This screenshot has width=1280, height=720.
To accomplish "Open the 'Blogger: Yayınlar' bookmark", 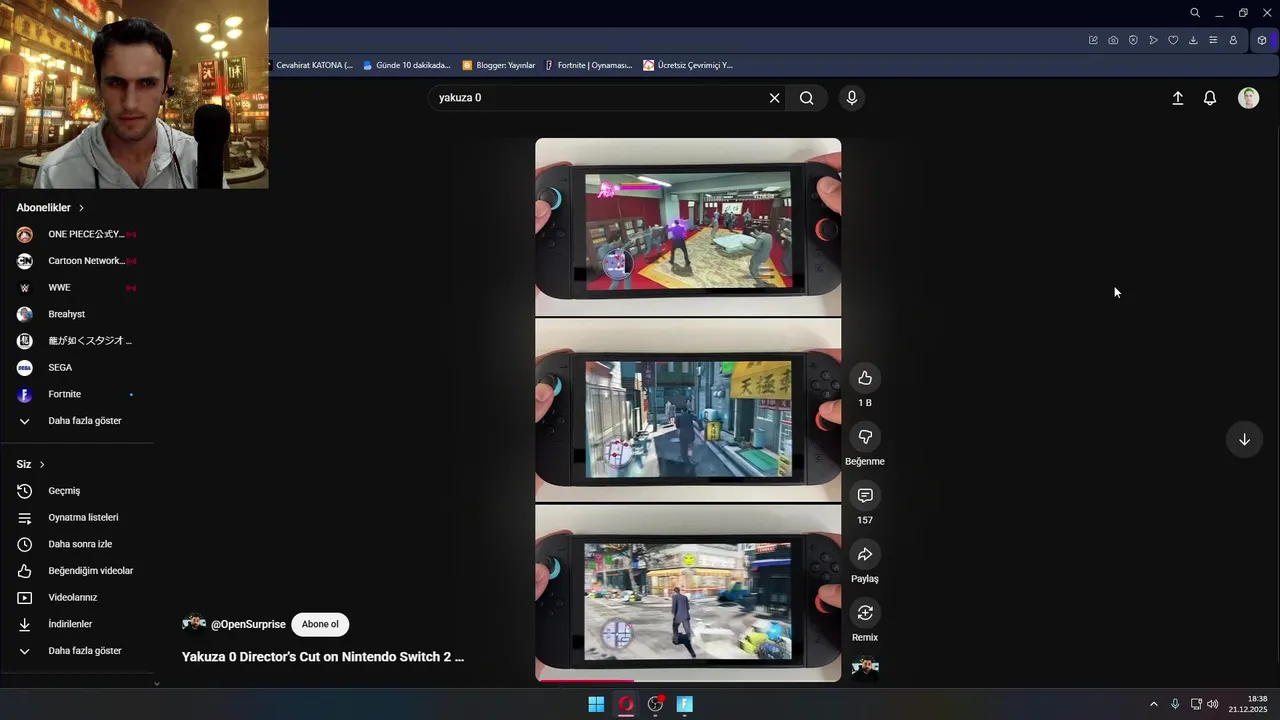I will 499,65.
